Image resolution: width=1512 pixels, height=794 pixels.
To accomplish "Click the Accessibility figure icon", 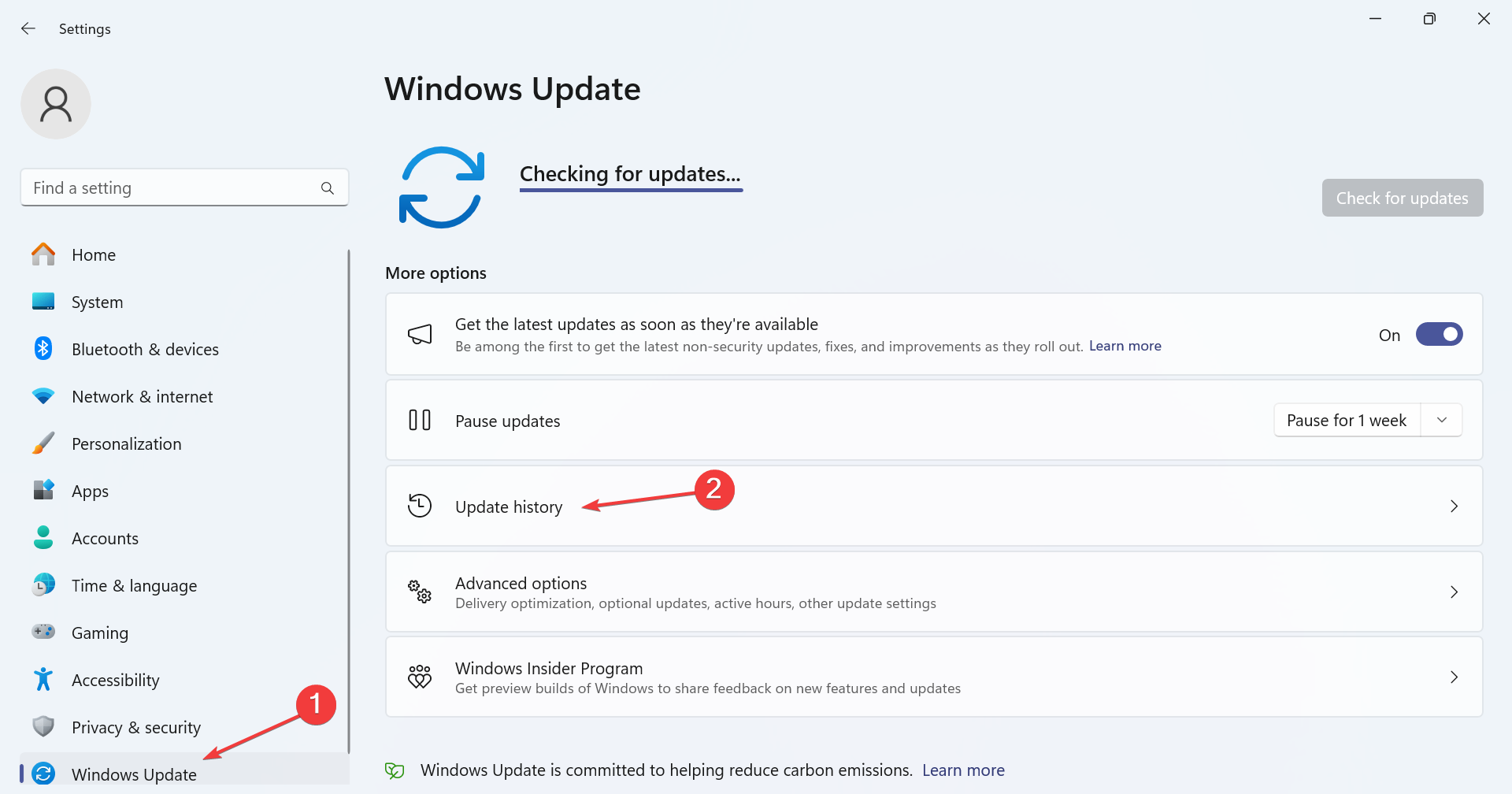I will pyautogui.click(x=43, y=679).
